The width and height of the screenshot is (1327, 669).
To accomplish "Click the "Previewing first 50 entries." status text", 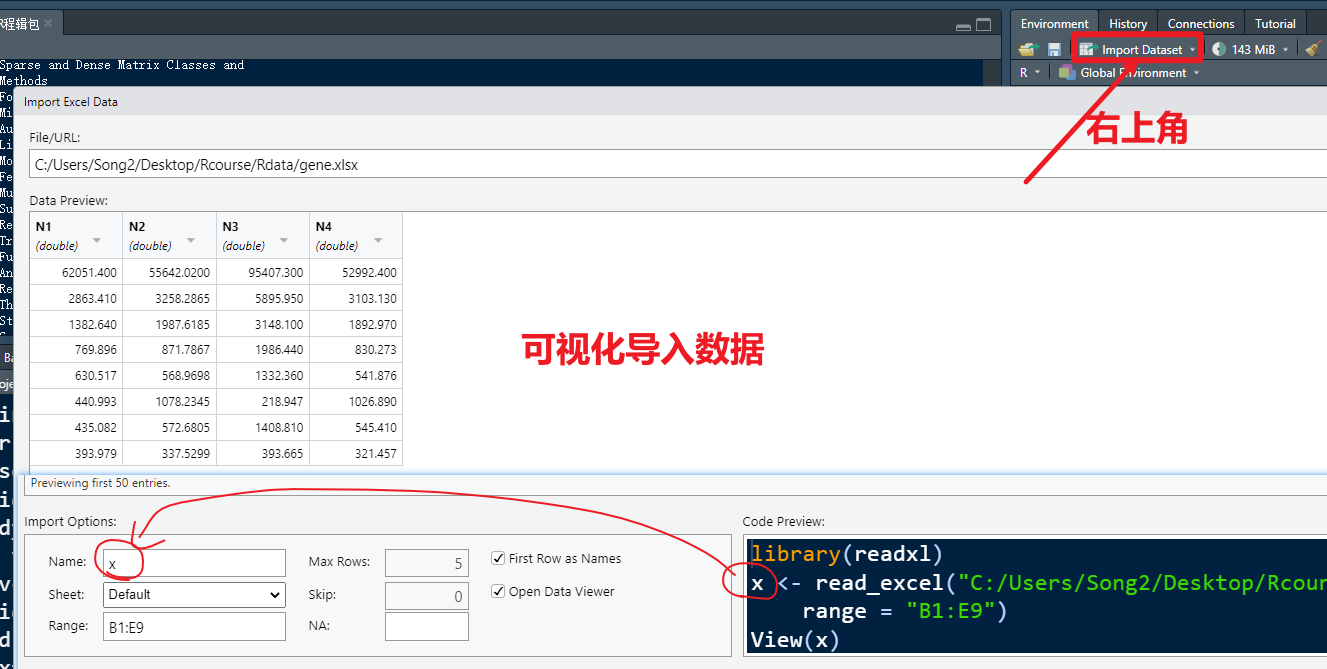I will (100, 483).
